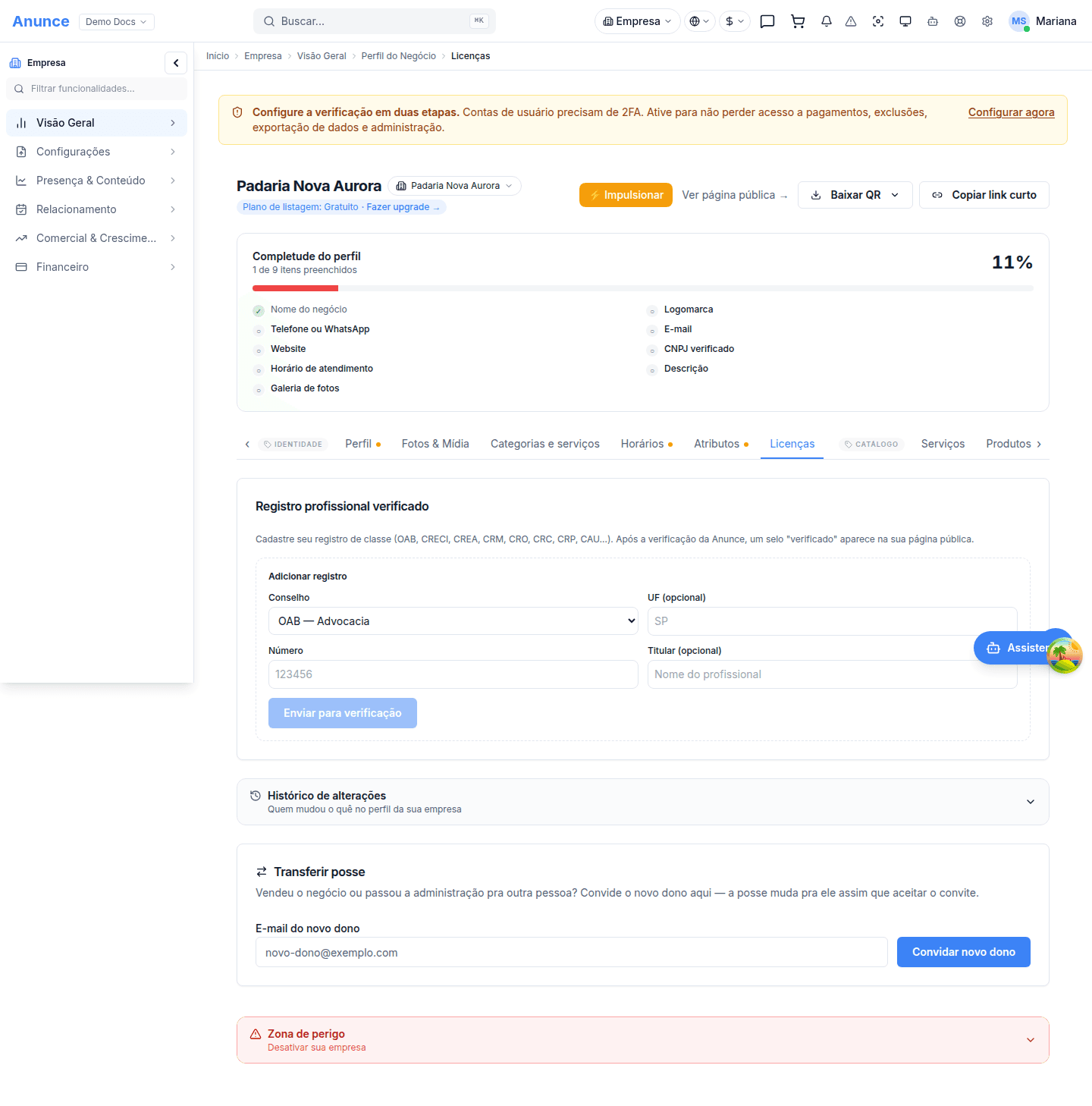1092x1106 pixels.
Task: Open the robot assistant icon in top bar
Action: point(933,21)
